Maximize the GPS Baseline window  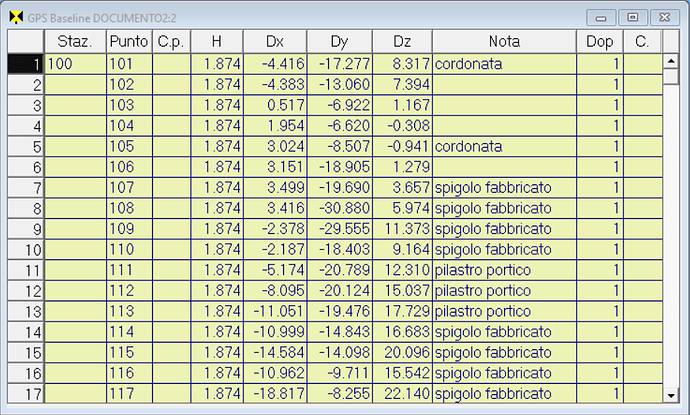pos(632,18)
